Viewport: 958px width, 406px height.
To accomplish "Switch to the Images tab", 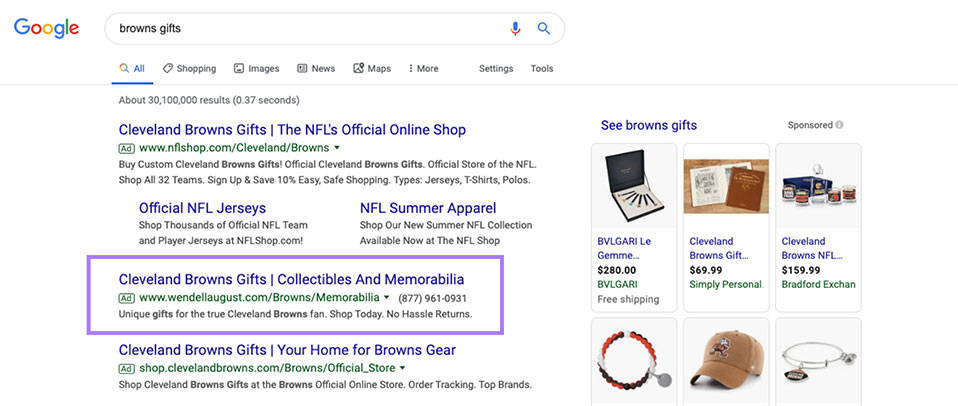I will [256, 69].
